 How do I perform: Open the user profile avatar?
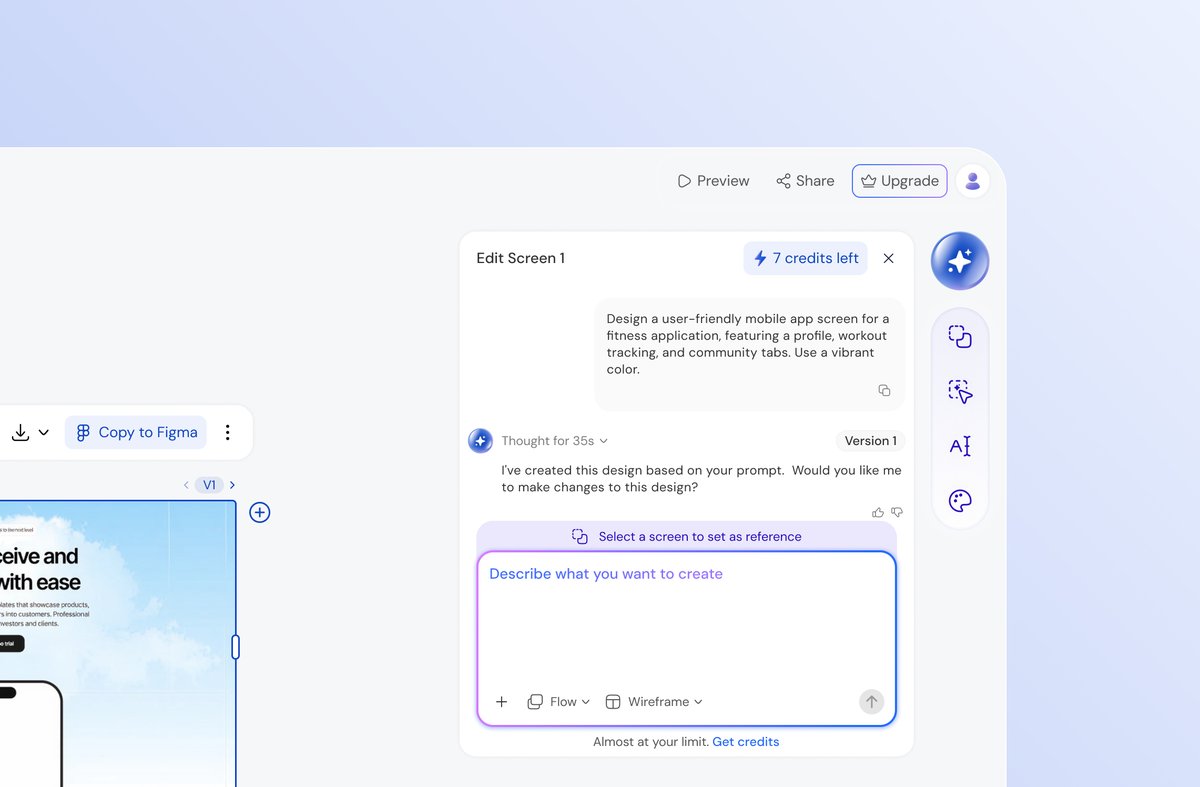[972, 181]
